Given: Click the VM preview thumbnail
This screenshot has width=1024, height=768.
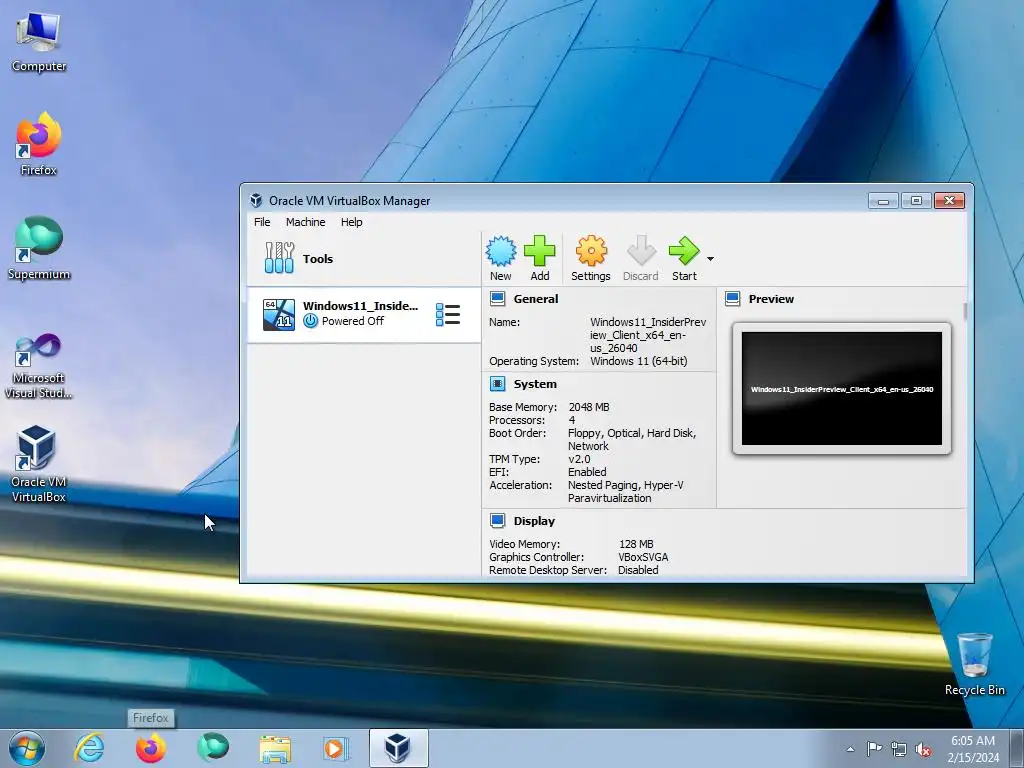Looking at the screenshot, I should pyautogui.click(x=842, y=389).
